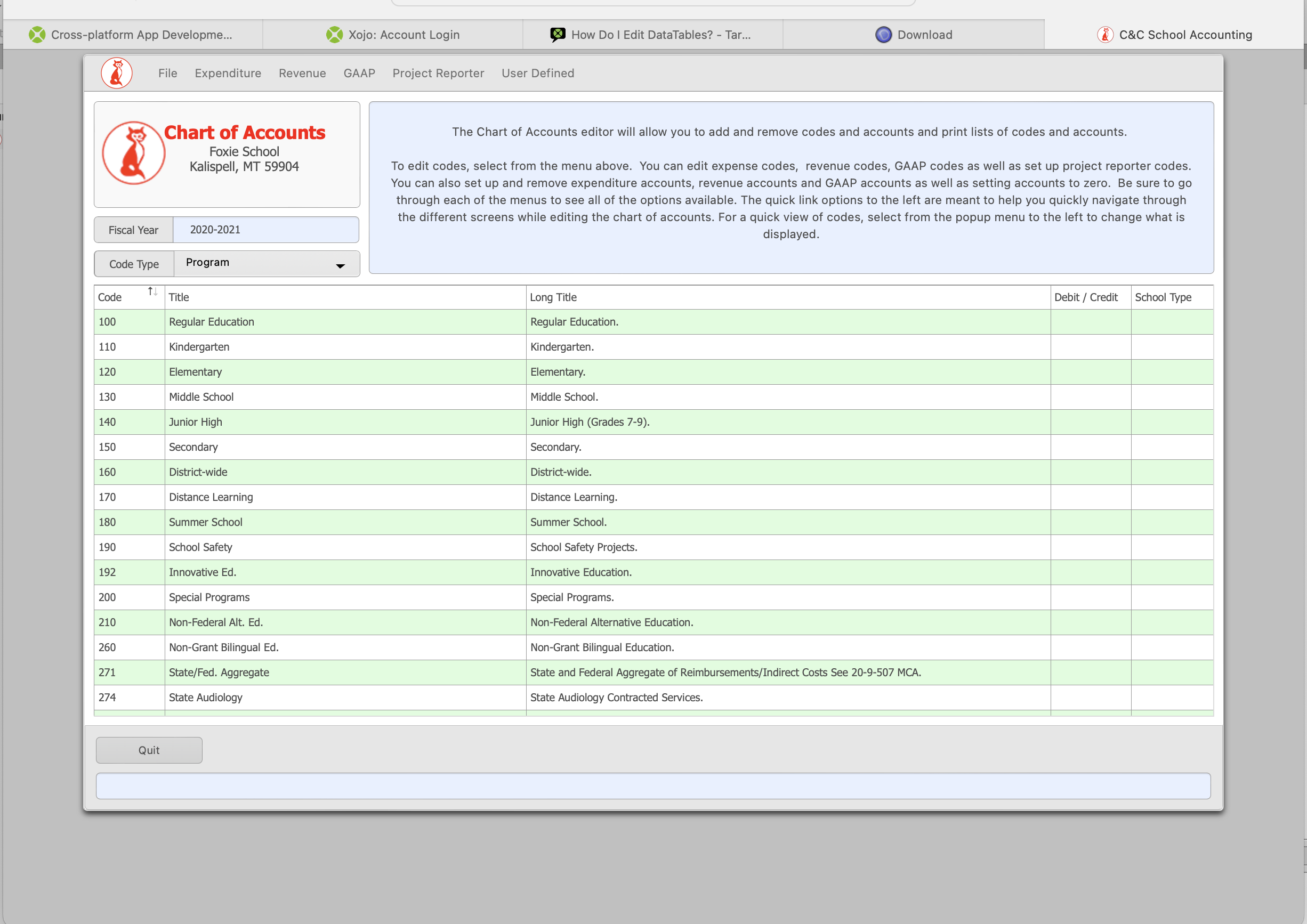Switch to Xojo: Account Login tab

pos(393,35)
